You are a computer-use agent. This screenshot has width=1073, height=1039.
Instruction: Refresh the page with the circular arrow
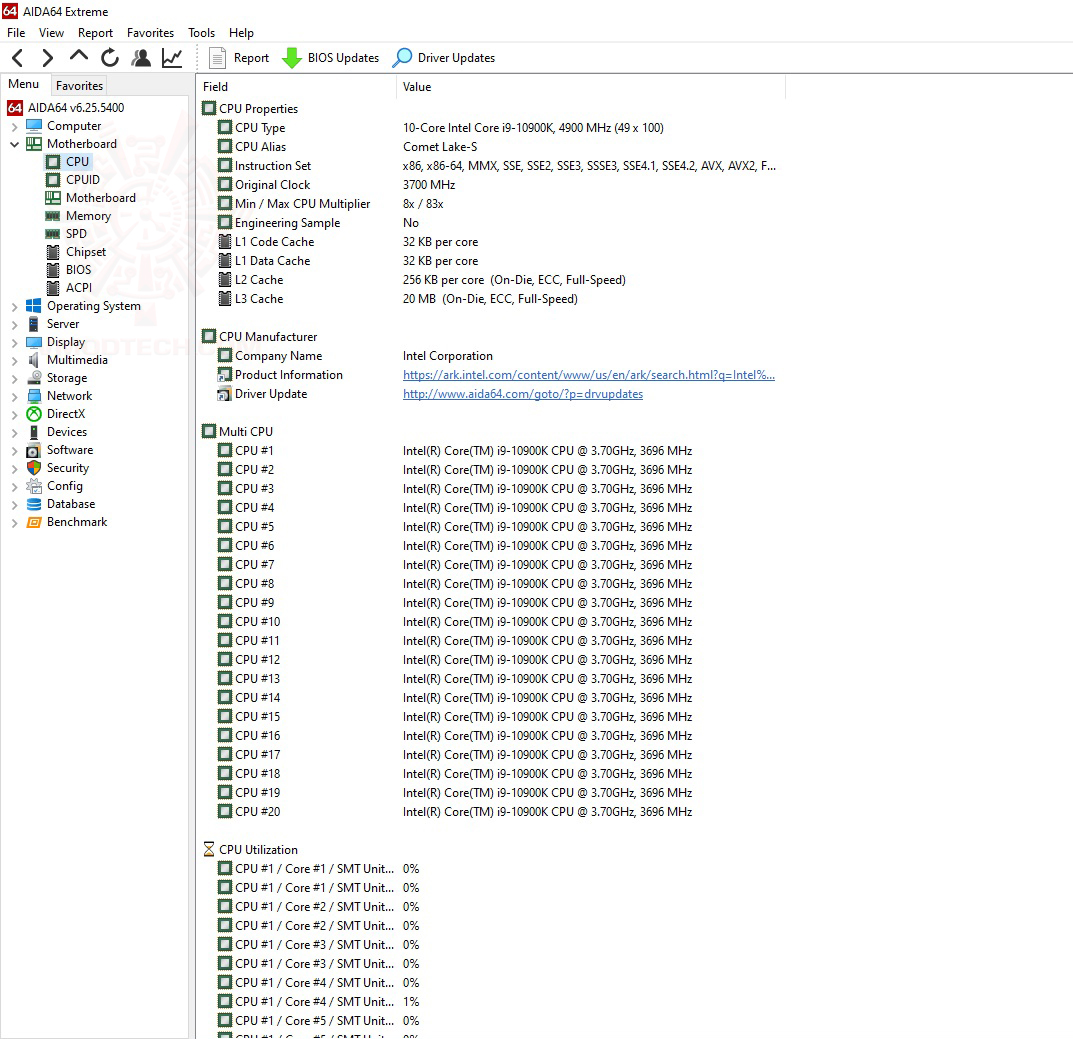(109, 58)
